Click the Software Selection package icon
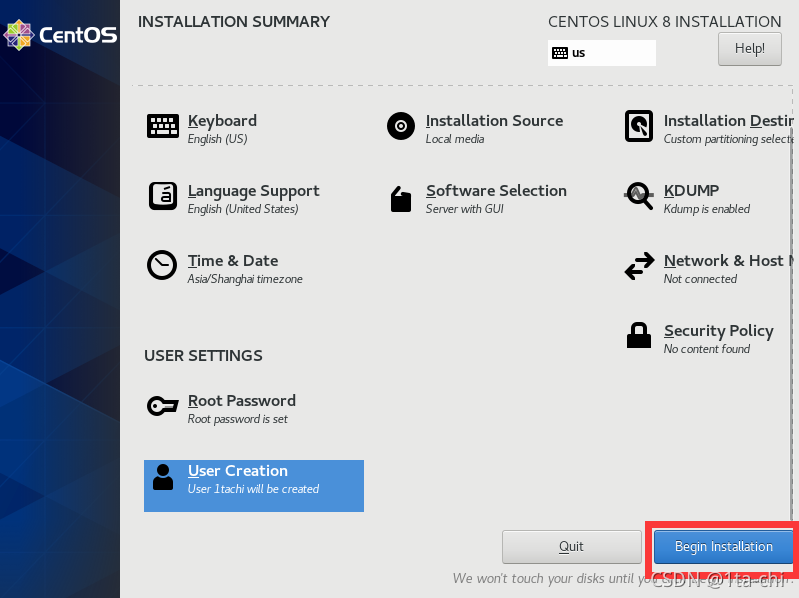799x598 pixels. coord(401,199)
